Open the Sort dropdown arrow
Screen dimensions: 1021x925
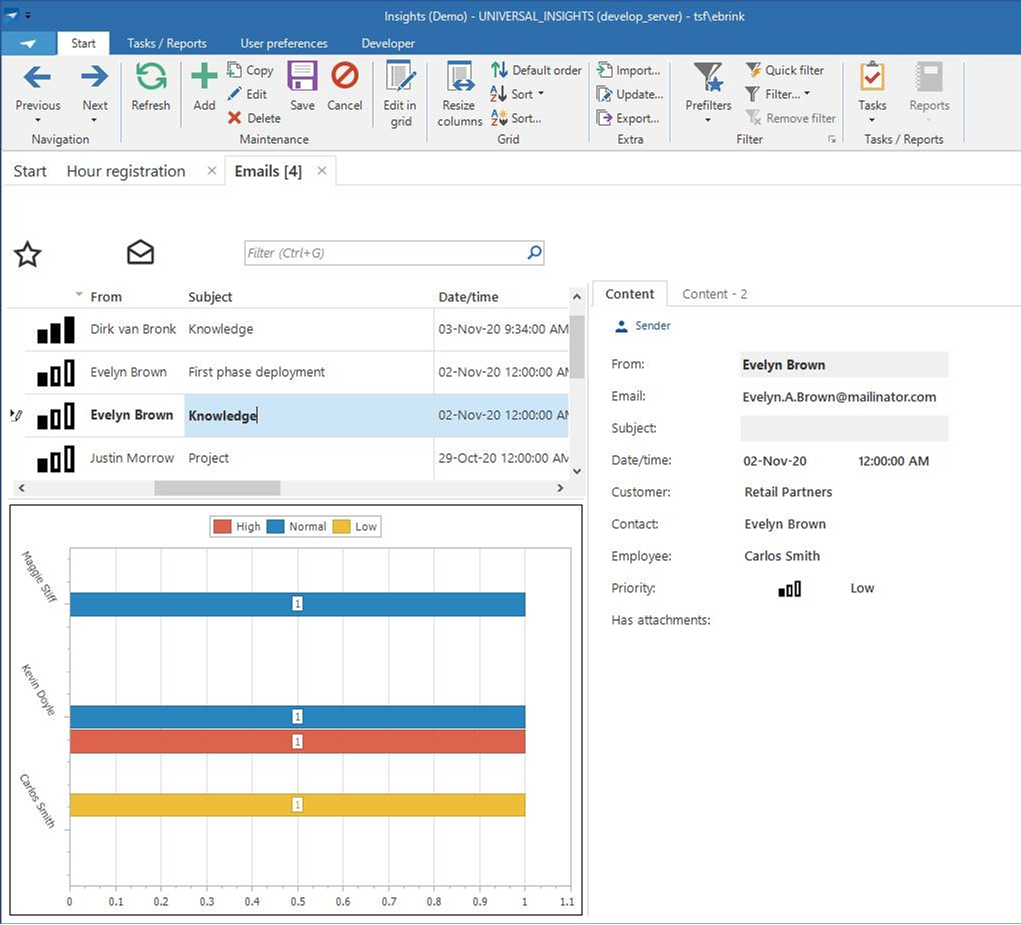tap(541, 94)
